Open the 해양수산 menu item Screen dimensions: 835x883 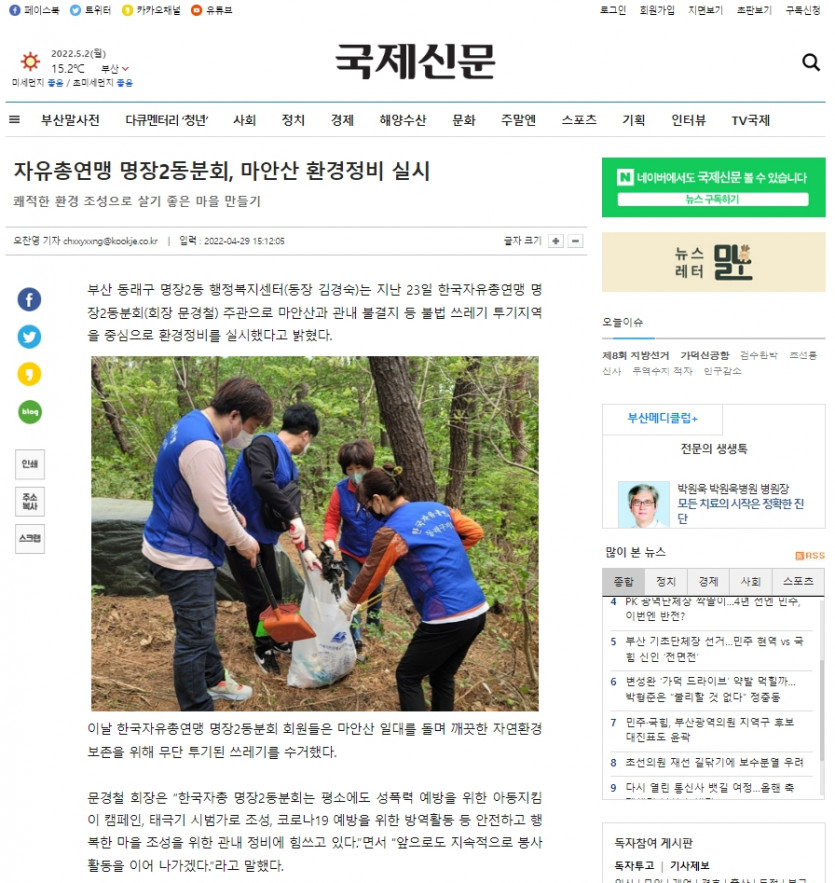click(x=403, y=120)
